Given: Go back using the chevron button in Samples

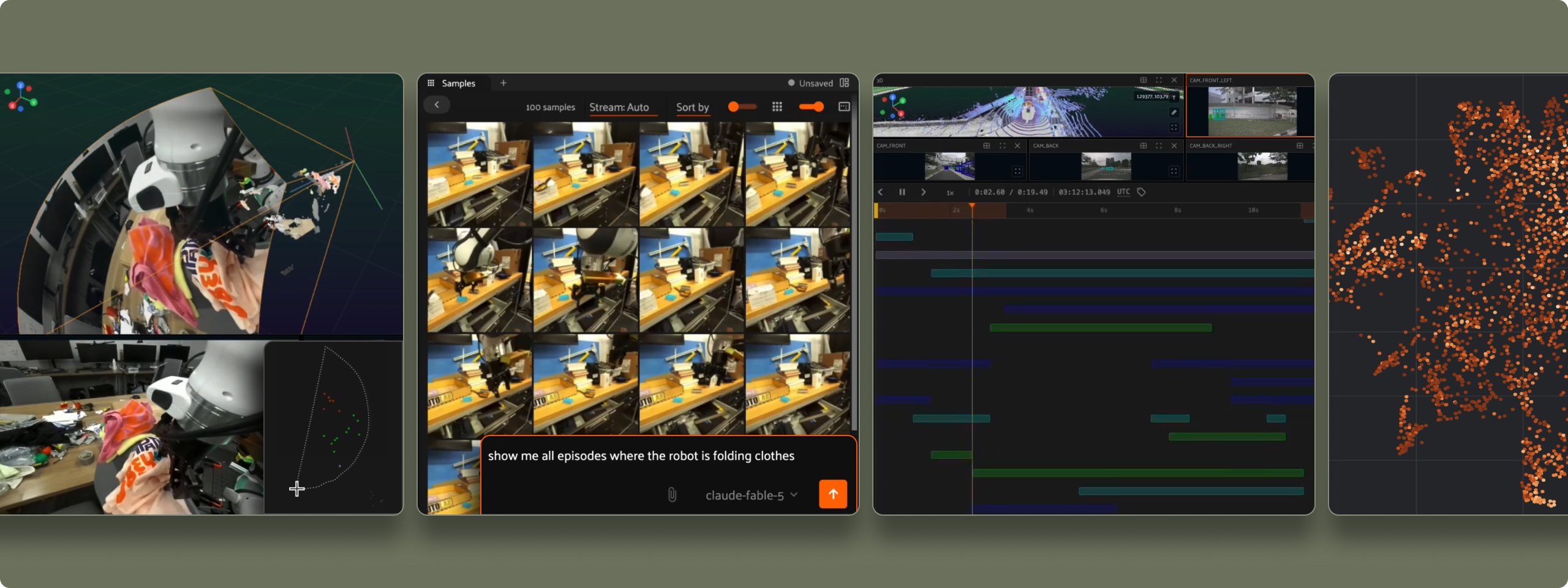Looking at the screenshot, I should click(437, 105).
